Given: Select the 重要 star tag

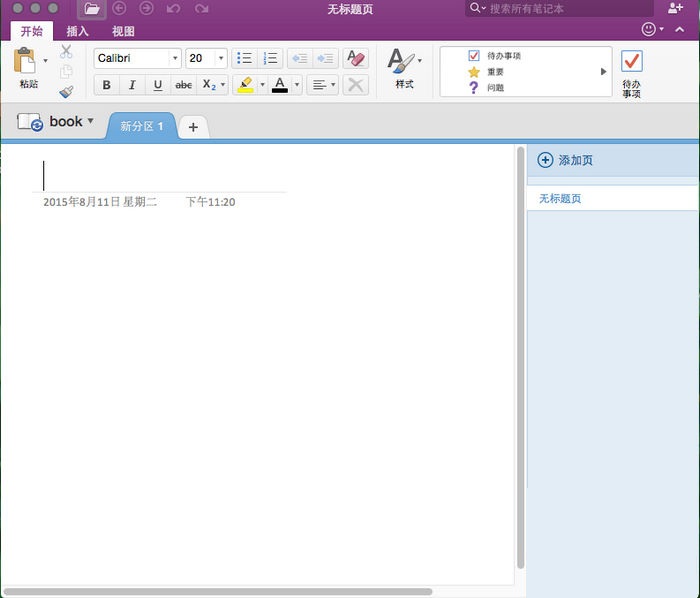Looking at the screenshot, I should [486, 72].
